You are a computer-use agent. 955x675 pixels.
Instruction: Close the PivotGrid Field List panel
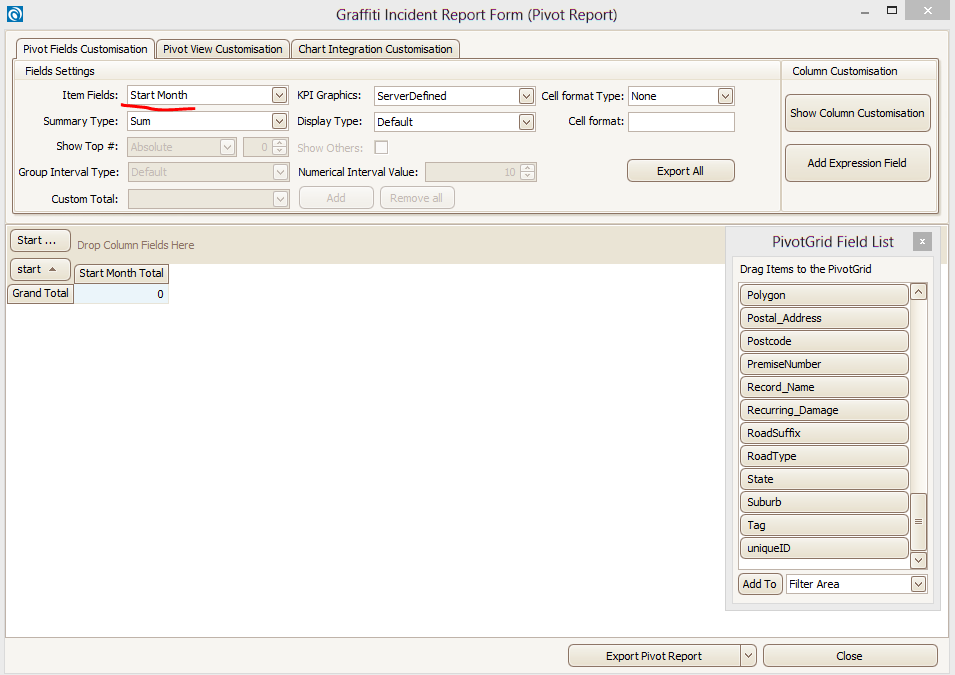point(922,241)
